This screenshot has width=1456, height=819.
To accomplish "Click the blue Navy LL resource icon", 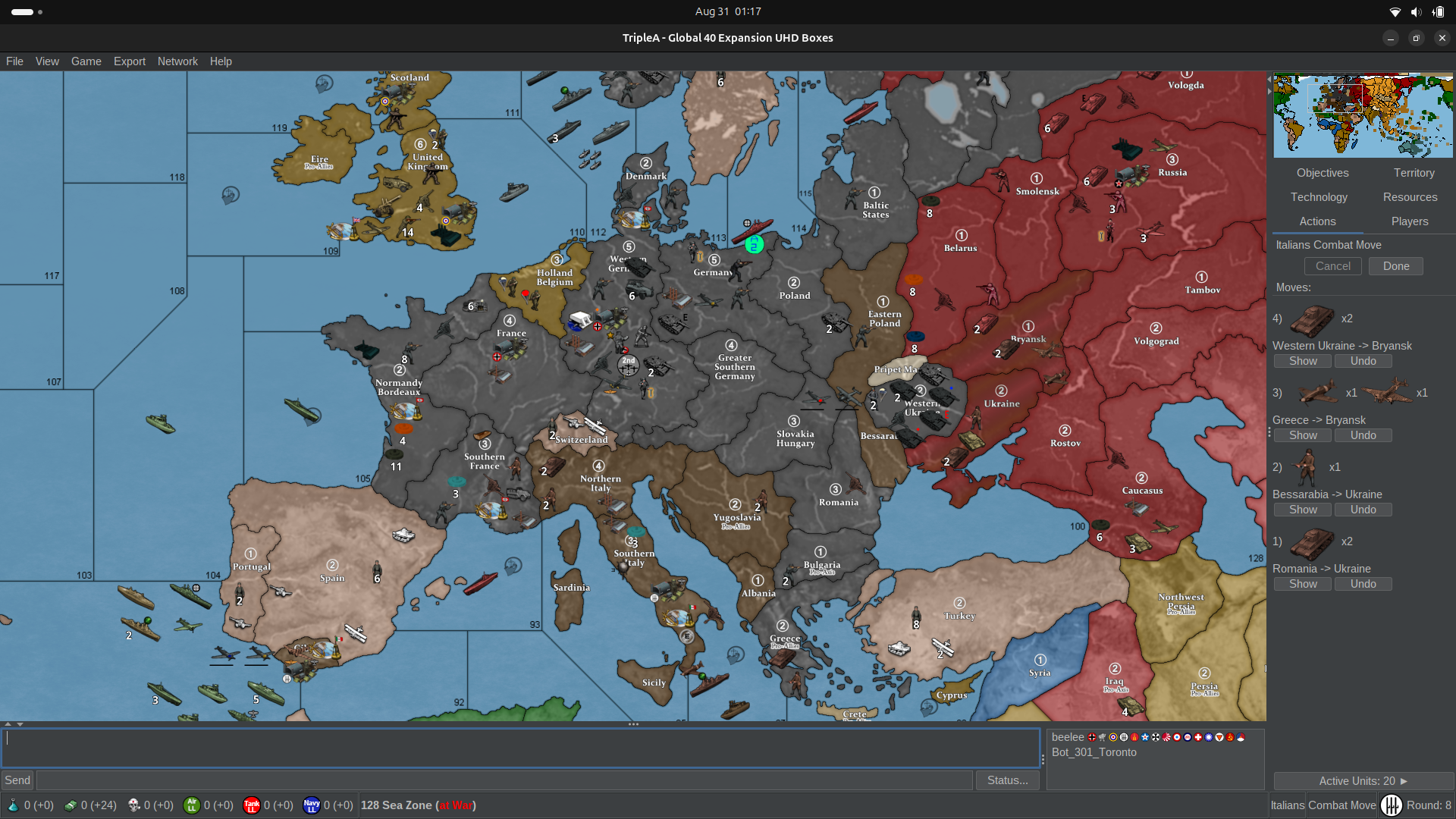I will (312, 805).
